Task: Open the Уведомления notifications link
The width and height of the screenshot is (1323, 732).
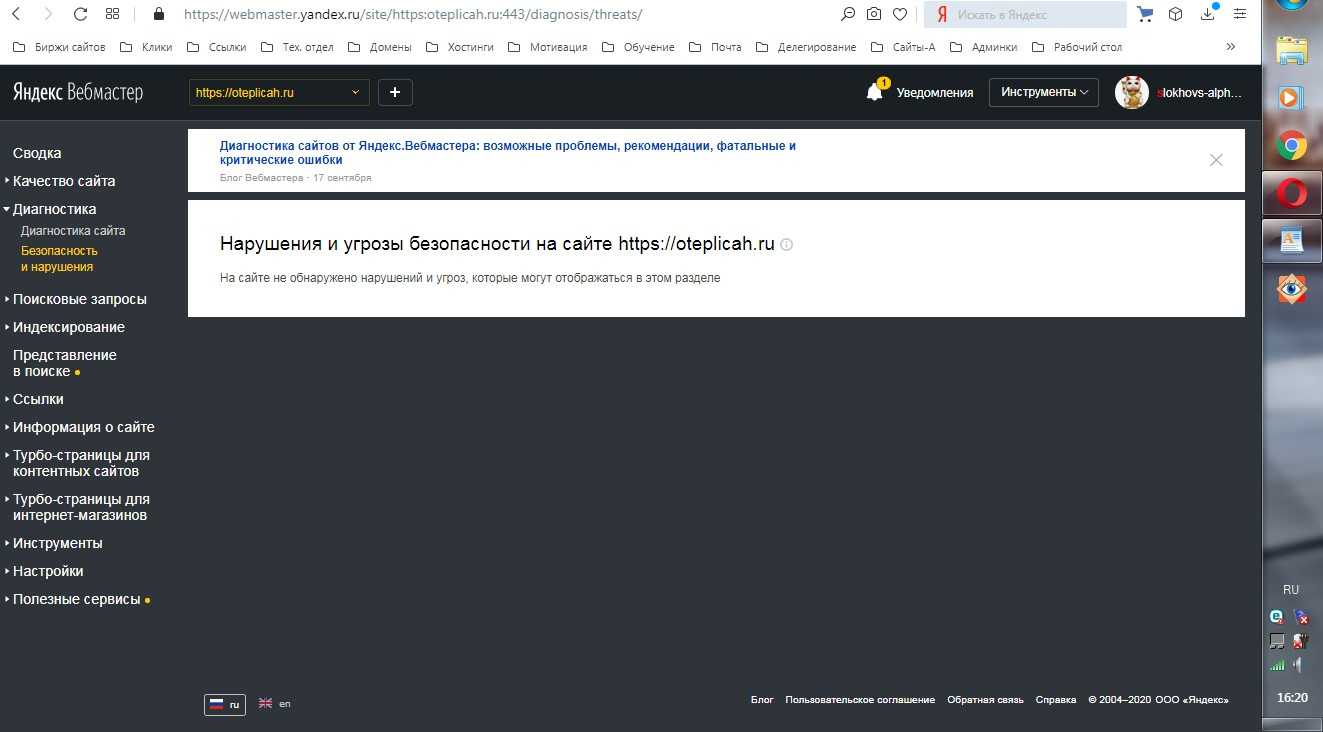Action: coord(935,92)
